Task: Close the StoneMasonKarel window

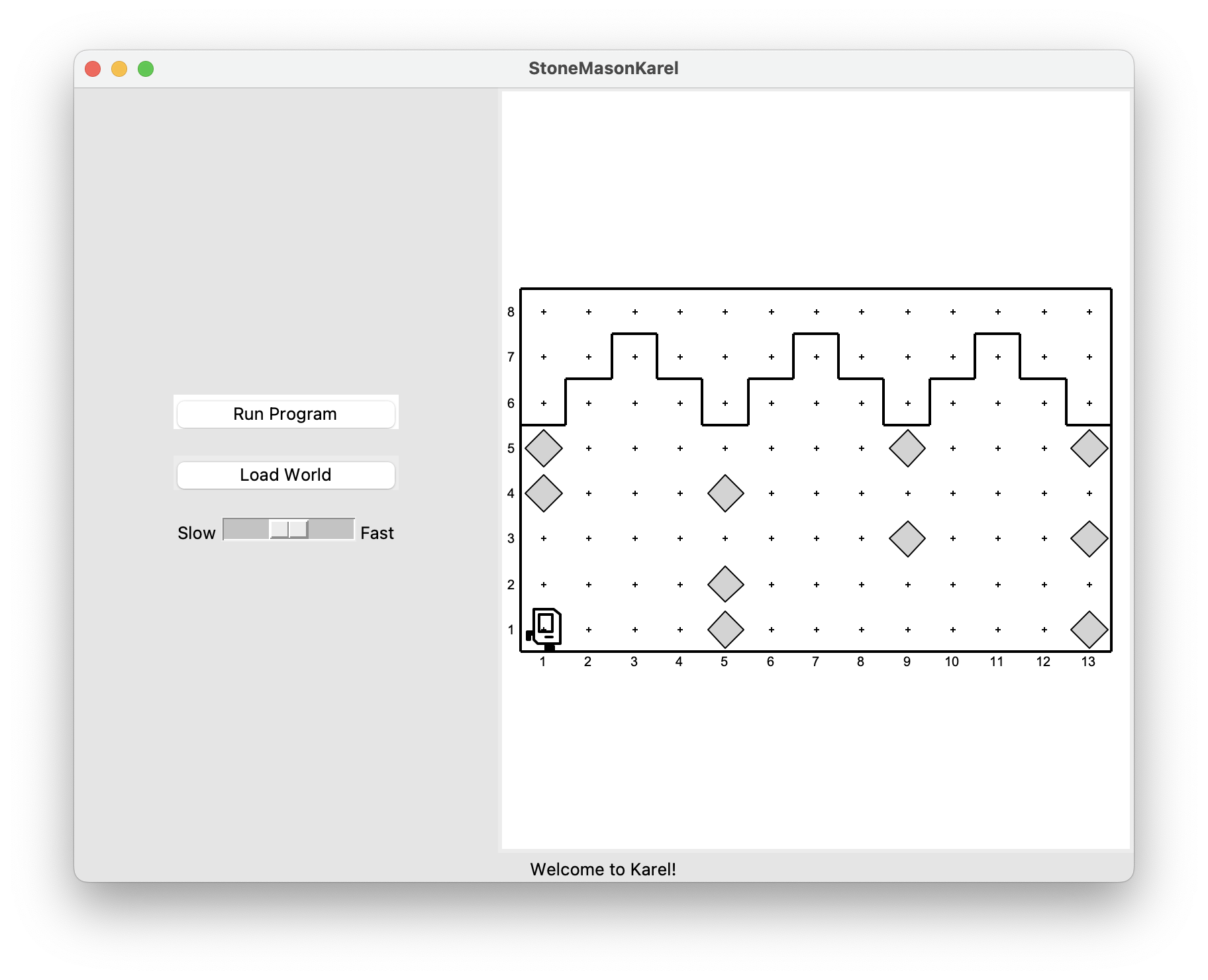Action: [93, 69]
